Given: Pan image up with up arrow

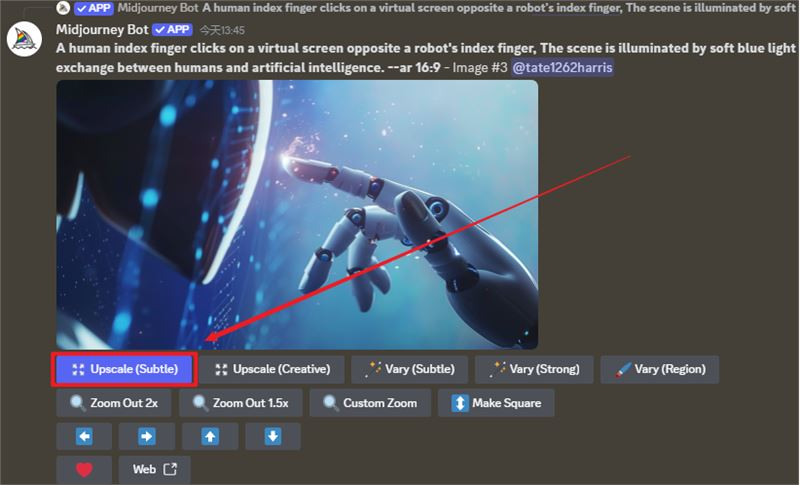Looking at the screenshot, I should click(209, 436).
